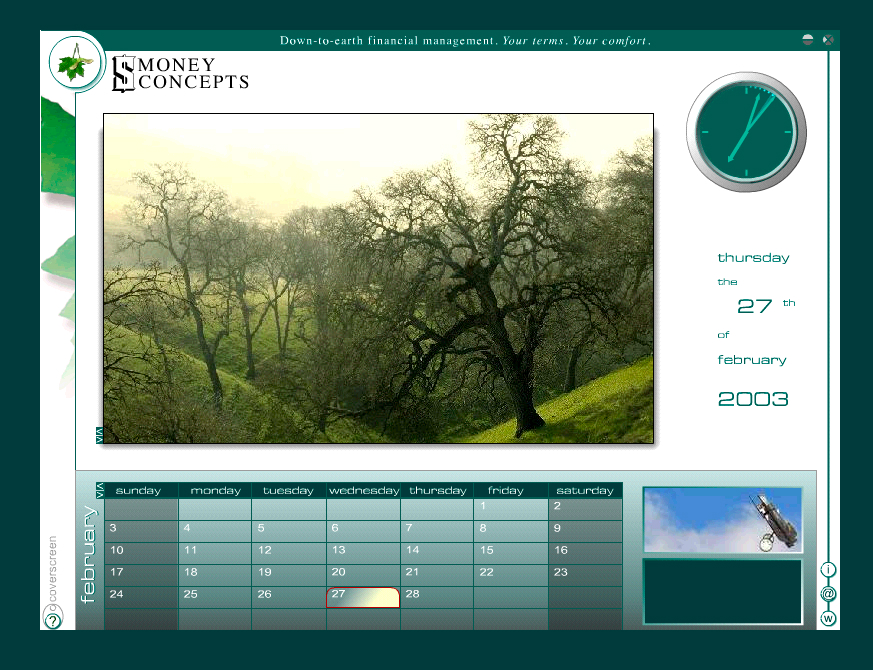Click the large oak trees photo
Viewport: 873px width, 670px height.
[378, 278]
